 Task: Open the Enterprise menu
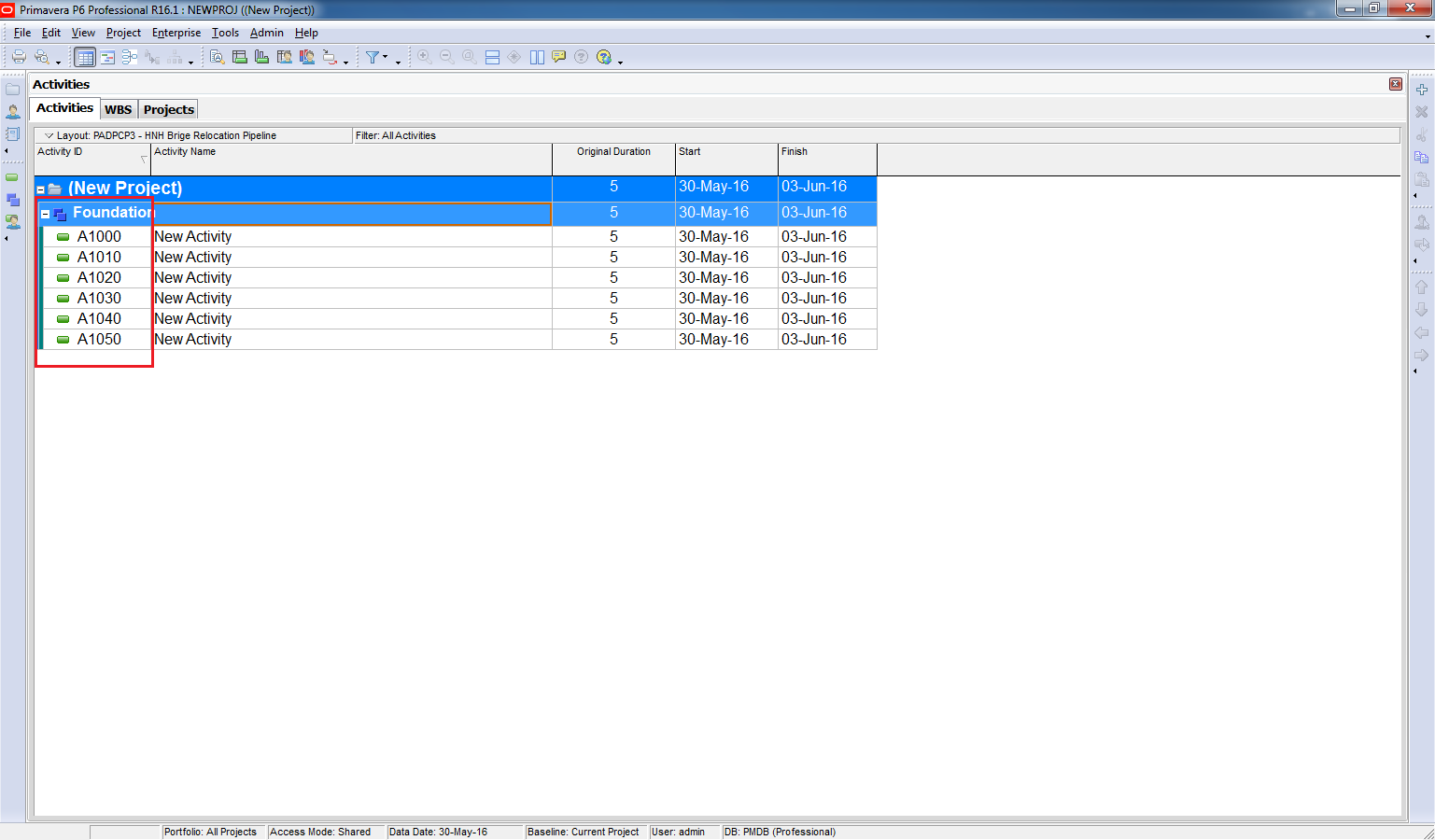click(x=176, y=33)
